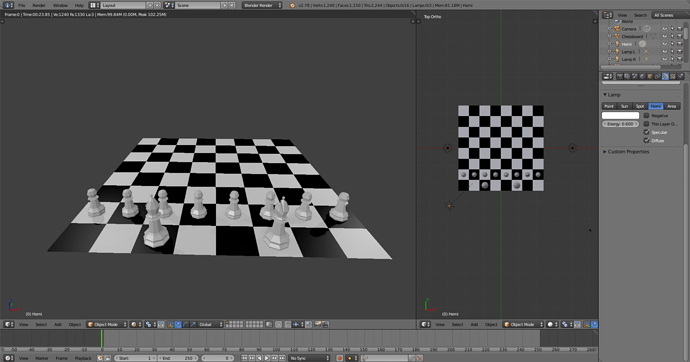This screenshot has height=362, width=690.
Task: Open Object Mode dropdown in left 3D viewport
Action: pyautogui.click(x=106, y=325)
